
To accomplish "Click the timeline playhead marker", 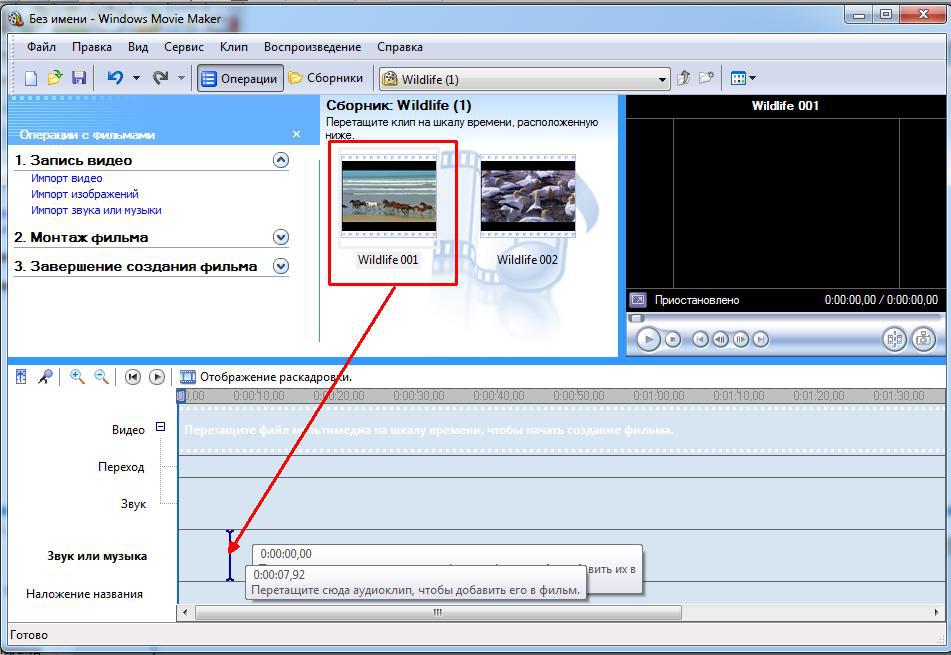I will [181, 396].
